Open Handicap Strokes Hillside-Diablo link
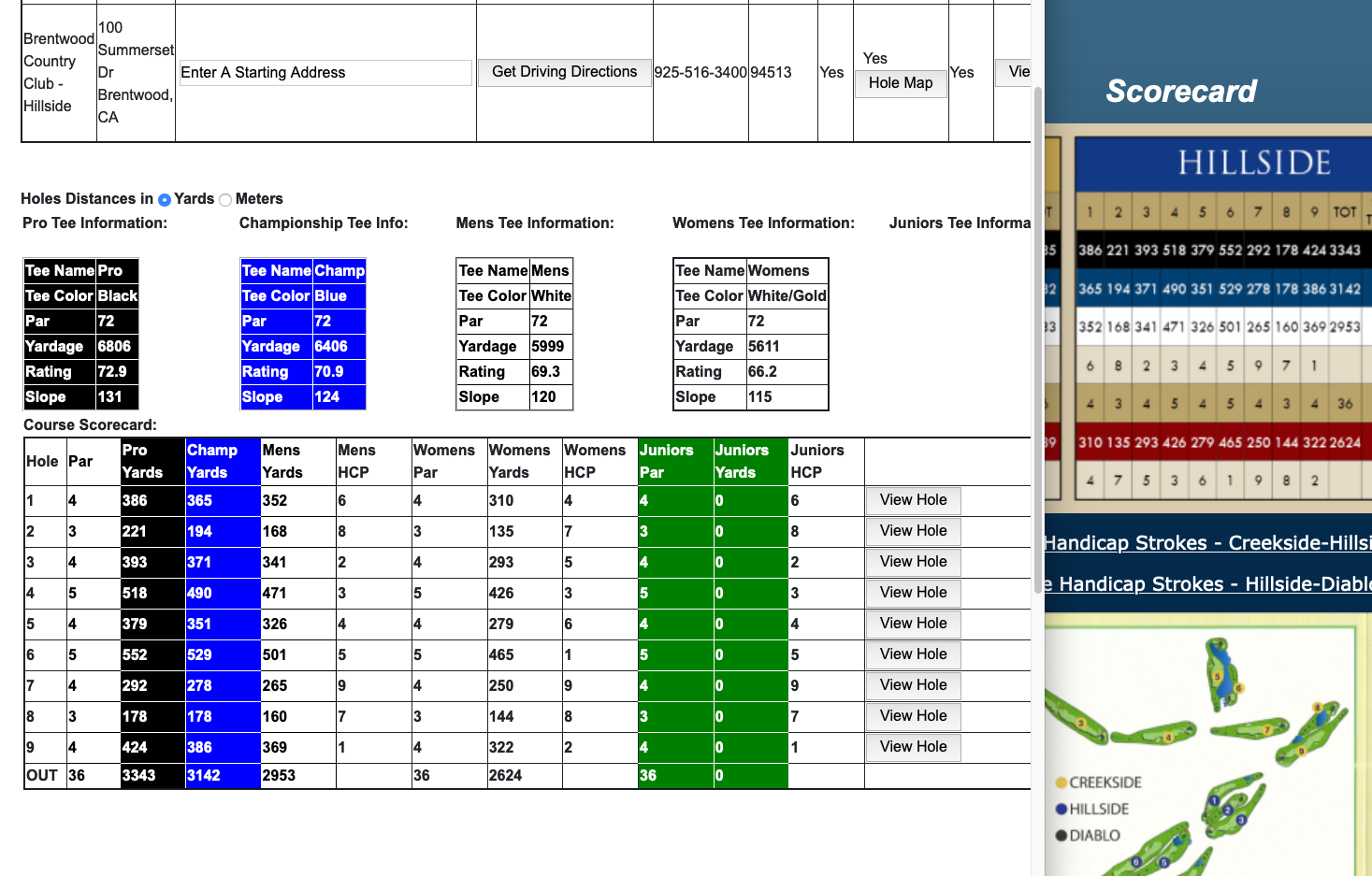This screenshot has height=876, width=1372. [1207, 584]
